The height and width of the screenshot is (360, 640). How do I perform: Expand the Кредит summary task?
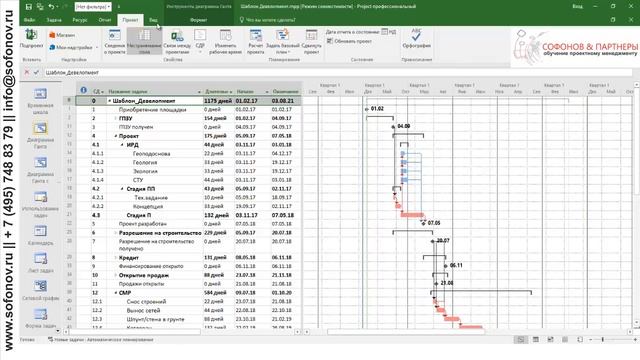(x=116, y=258)
